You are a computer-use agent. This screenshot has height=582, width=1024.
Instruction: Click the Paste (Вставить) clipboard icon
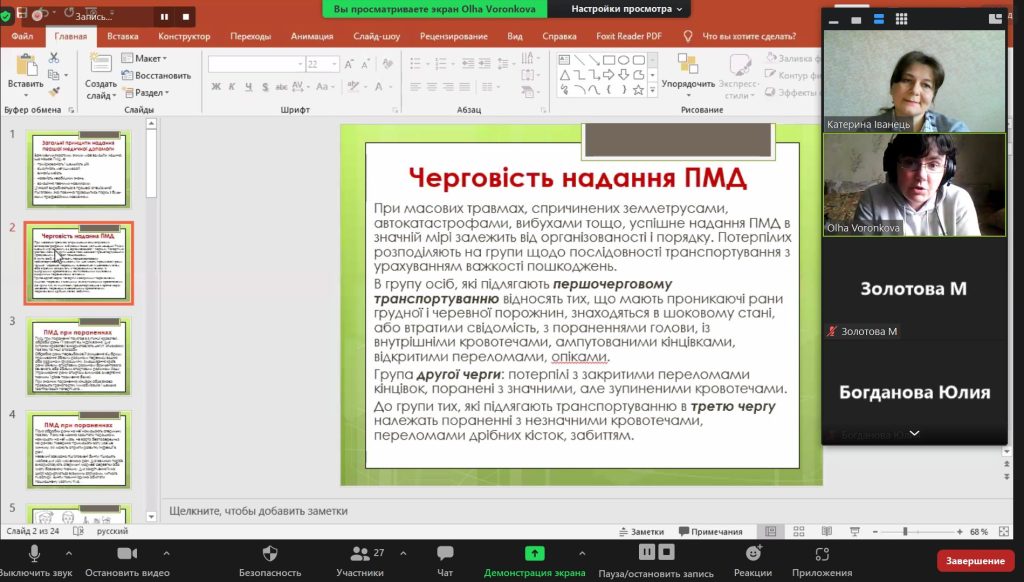[26, 66]
